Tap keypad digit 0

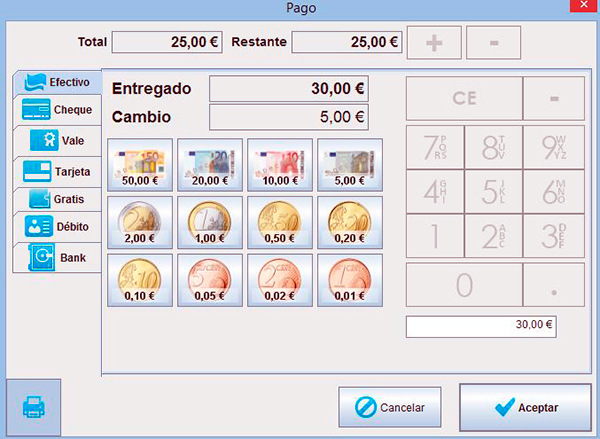[x=464, y=285]
